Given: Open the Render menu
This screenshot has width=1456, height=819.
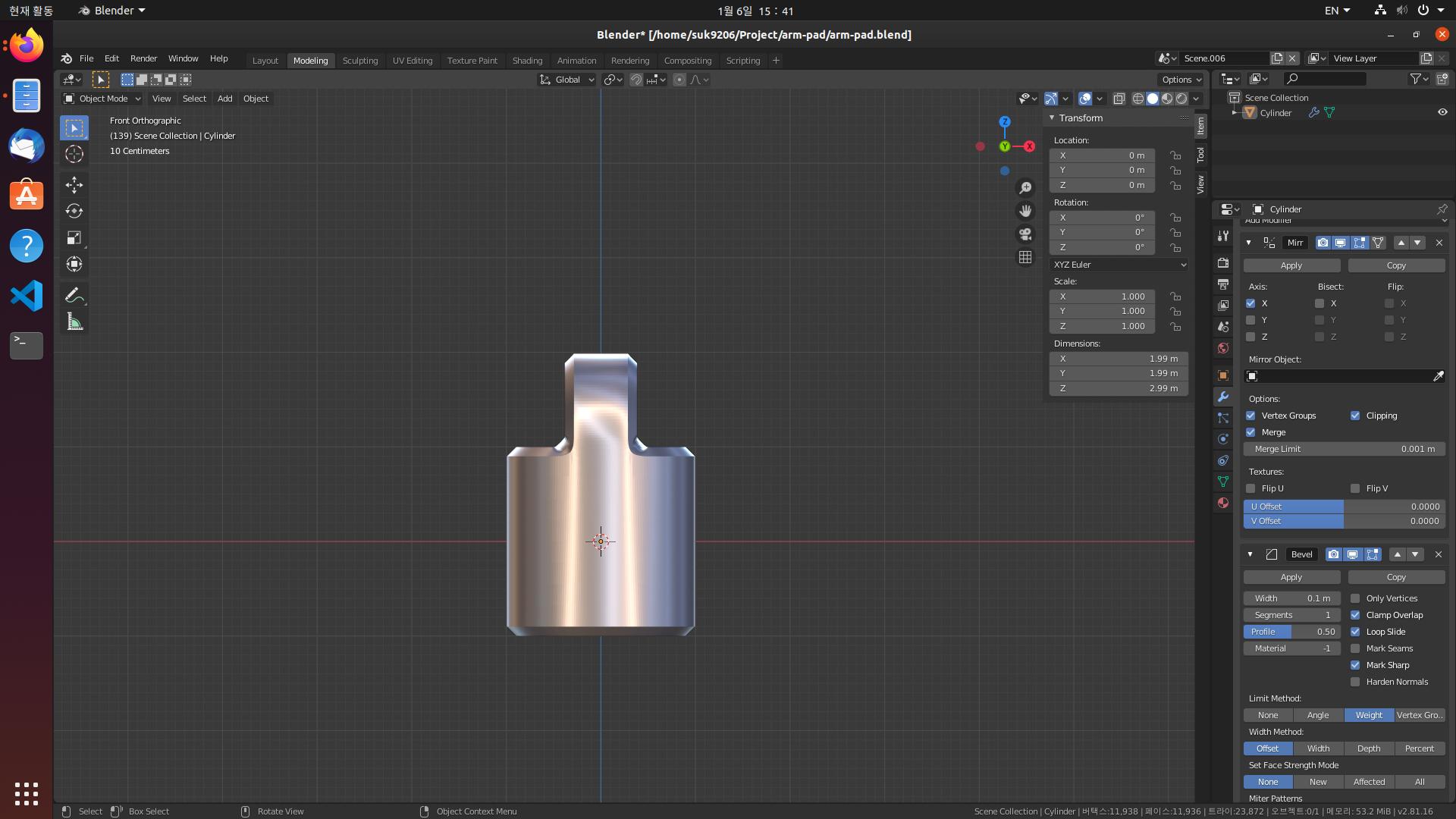Looking at the screenshot, I should click(143, 58).
